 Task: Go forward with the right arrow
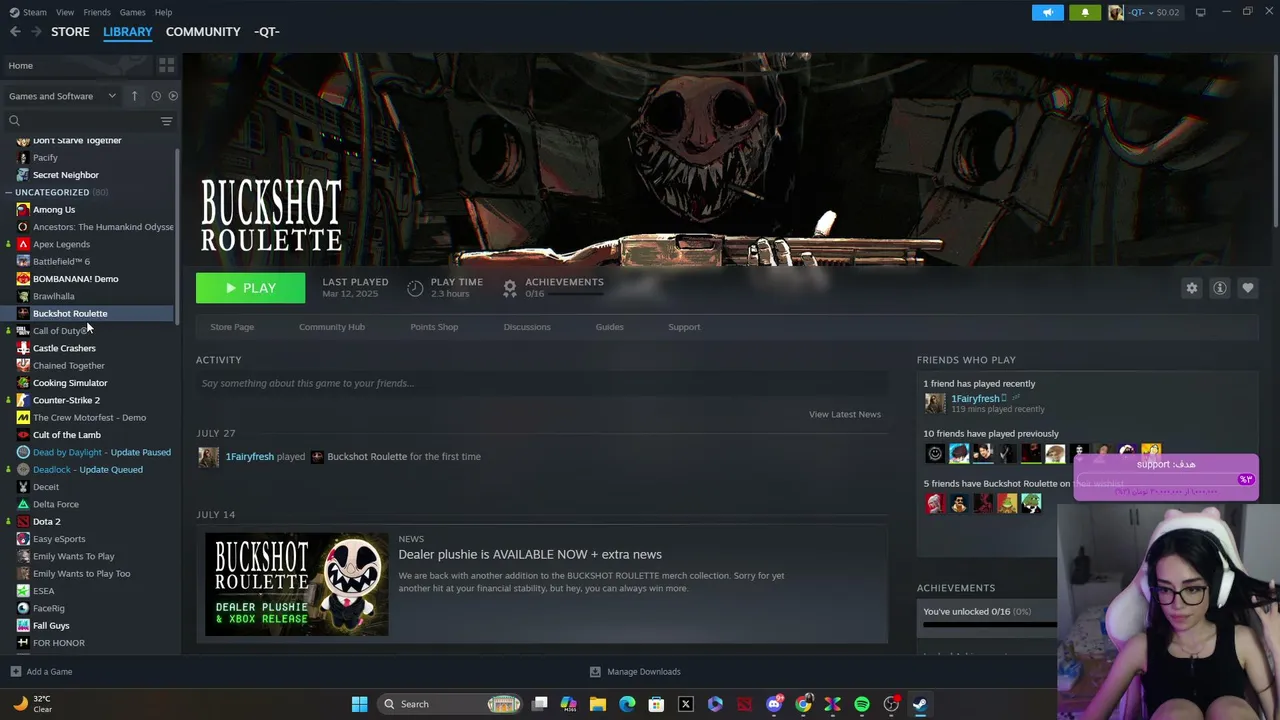36,32
